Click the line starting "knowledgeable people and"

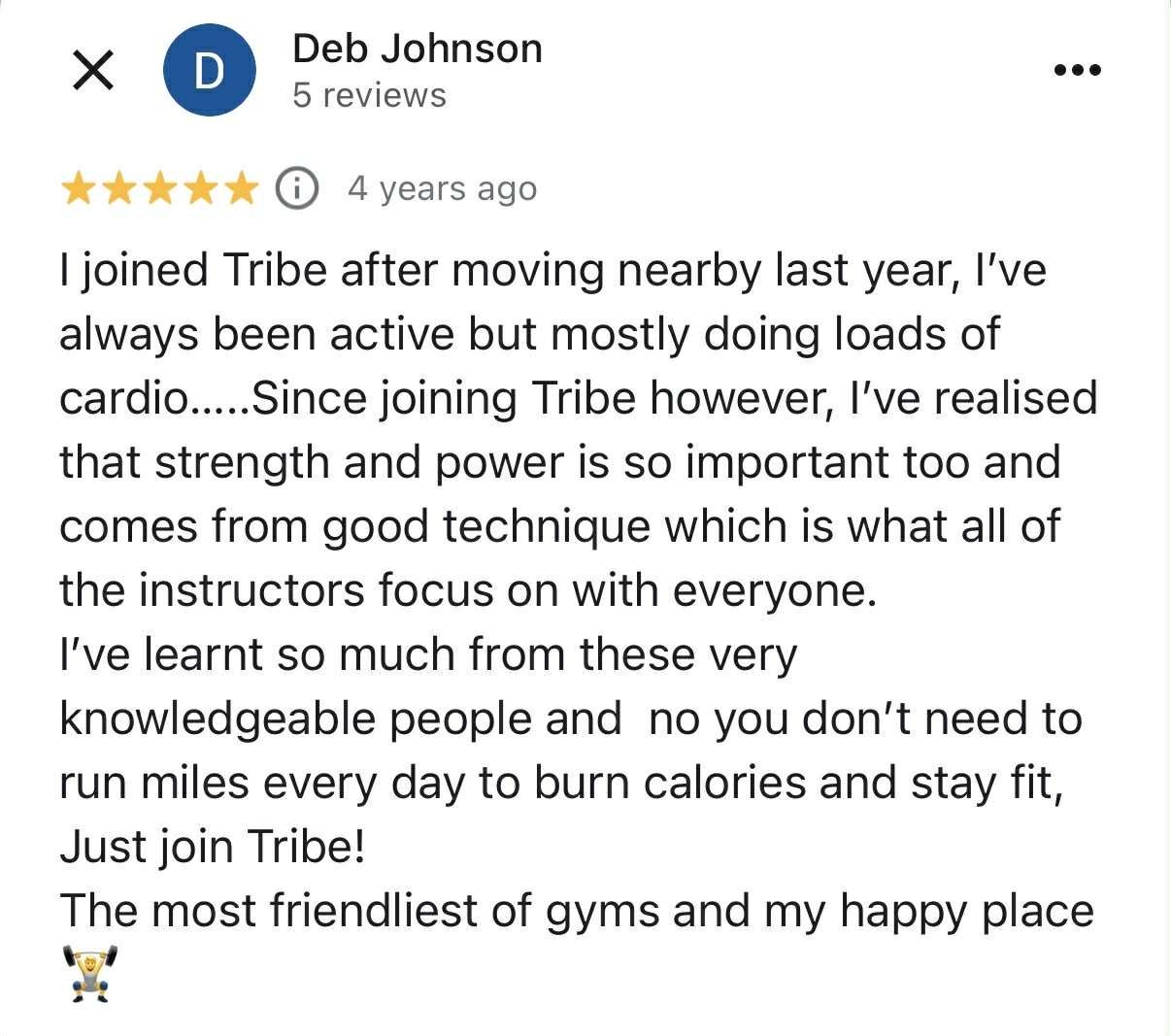pyautogui.click(x=570, y=719)
